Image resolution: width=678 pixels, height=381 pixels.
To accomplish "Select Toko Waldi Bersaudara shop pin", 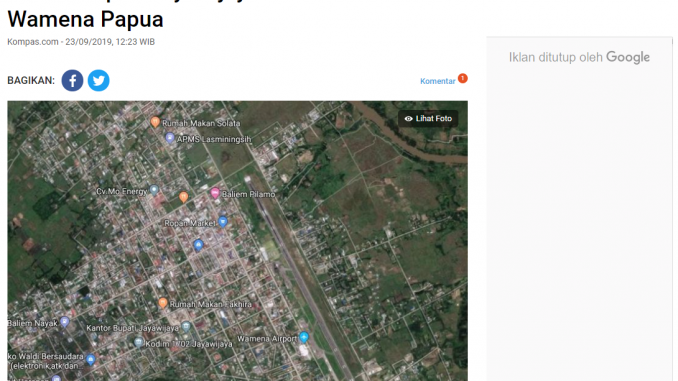I will [x=90, y=359].
